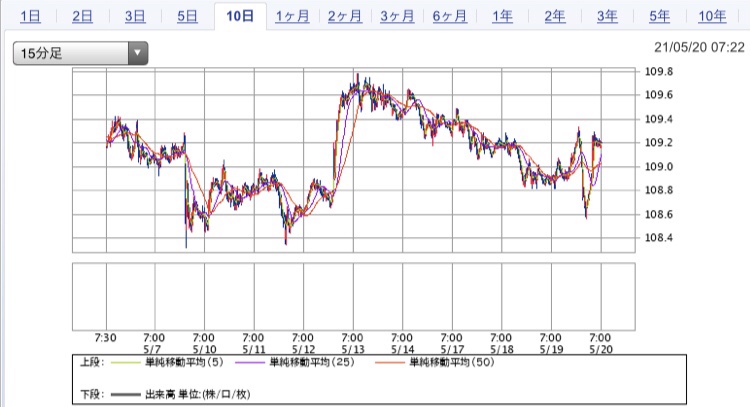Click the 108.4 price axis label

coord(659,238)
